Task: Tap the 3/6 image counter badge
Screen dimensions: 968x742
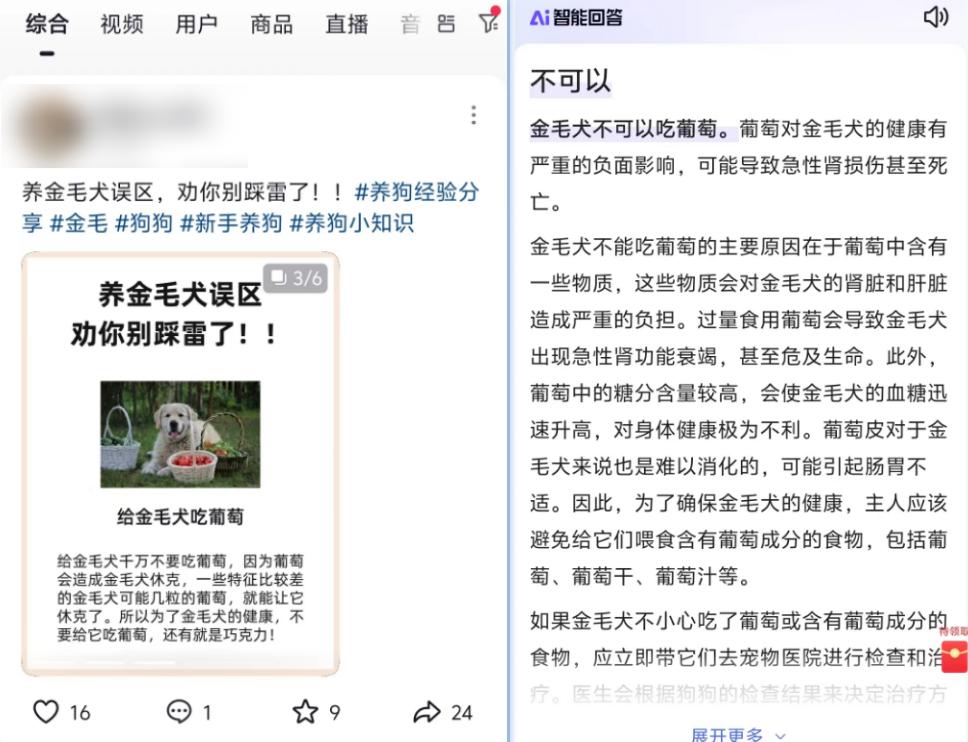Action: (x=296, y=278)
